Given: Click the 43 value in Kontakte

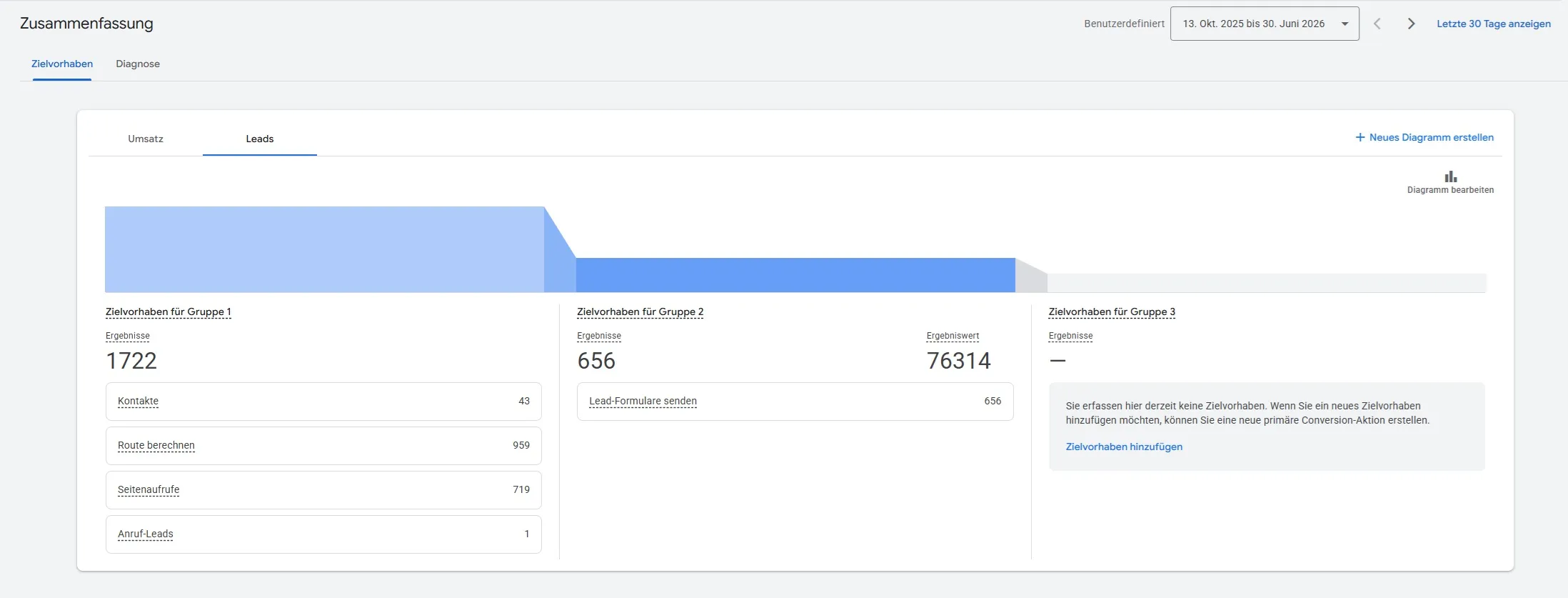Looking at the screenshot, I should pos(524,401).
